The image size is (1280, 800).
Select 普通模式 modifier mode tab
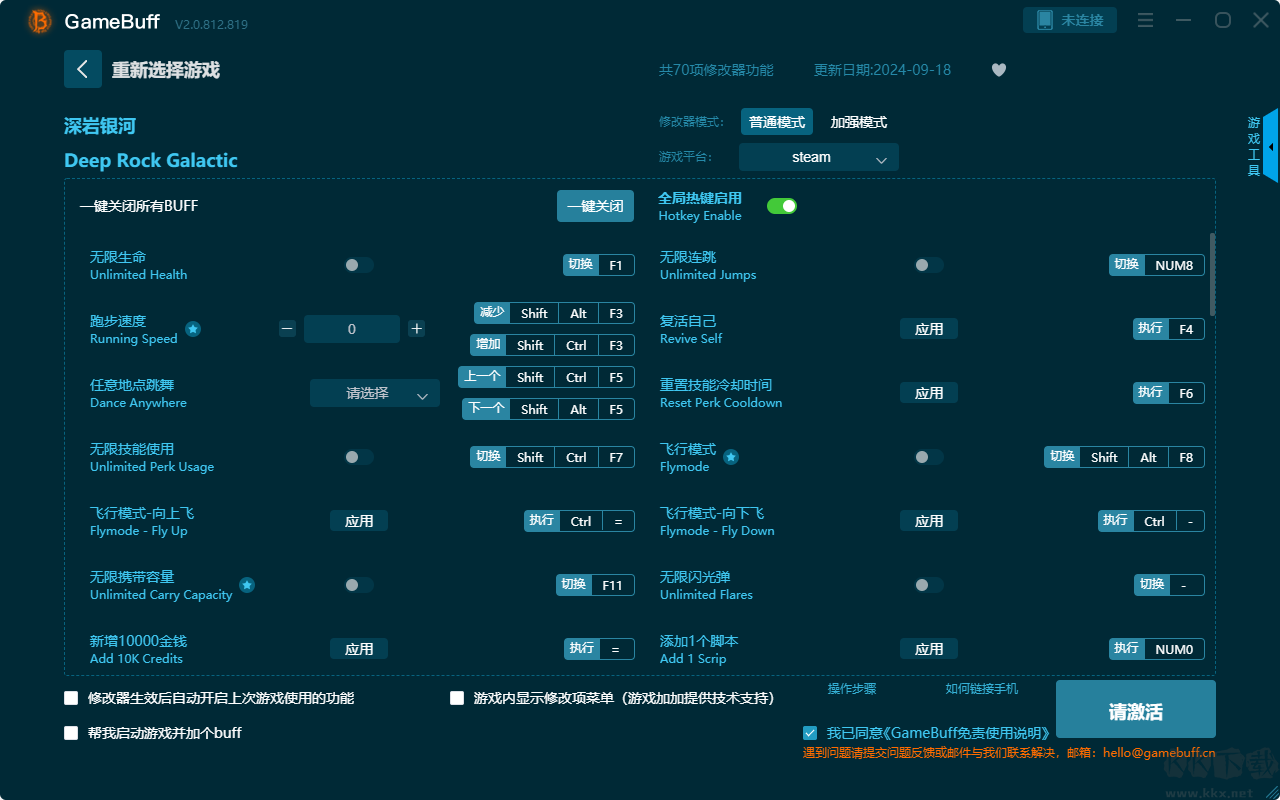coord(777,122)
